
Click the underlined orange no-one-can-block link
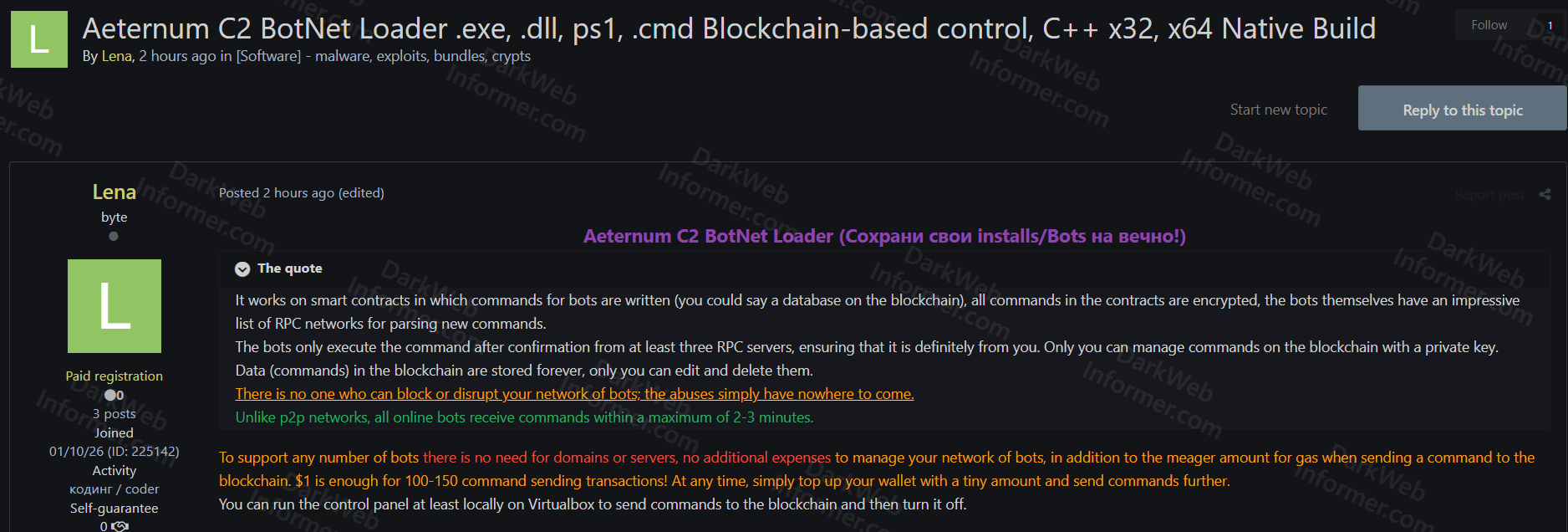point(574,394)
